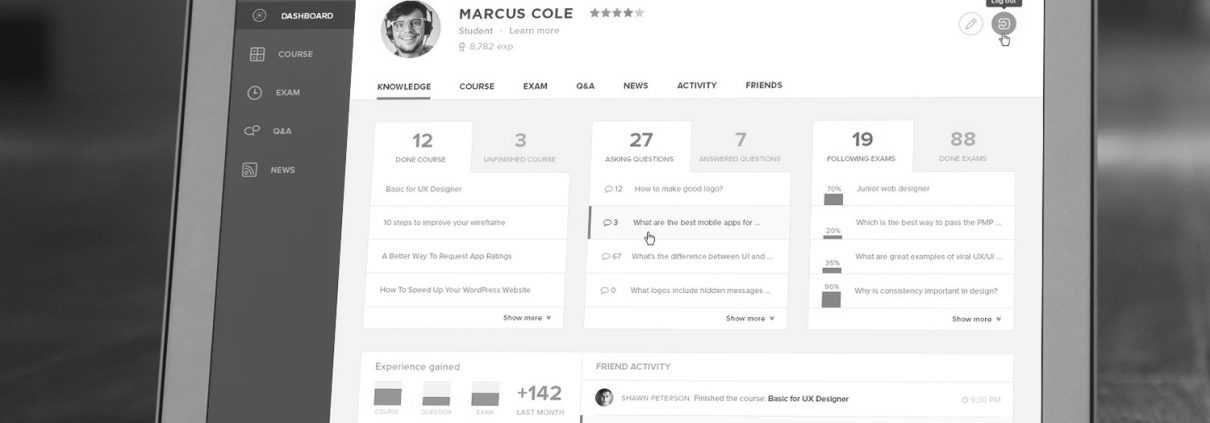Open the Q&A chat bubbles sidebar icon

pyautogui.click(x=253, y=131)
